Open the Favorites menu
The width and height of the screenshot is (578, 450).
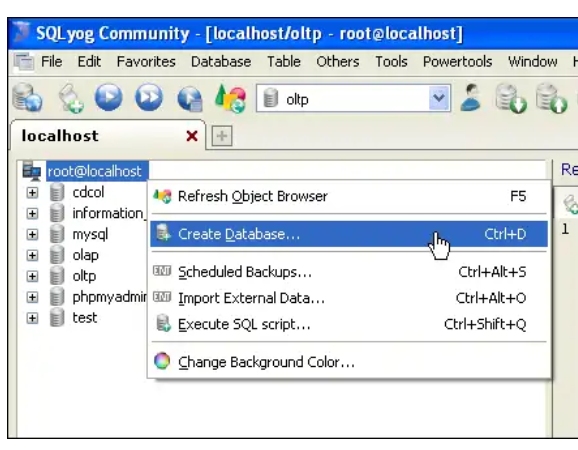[146, 61]
